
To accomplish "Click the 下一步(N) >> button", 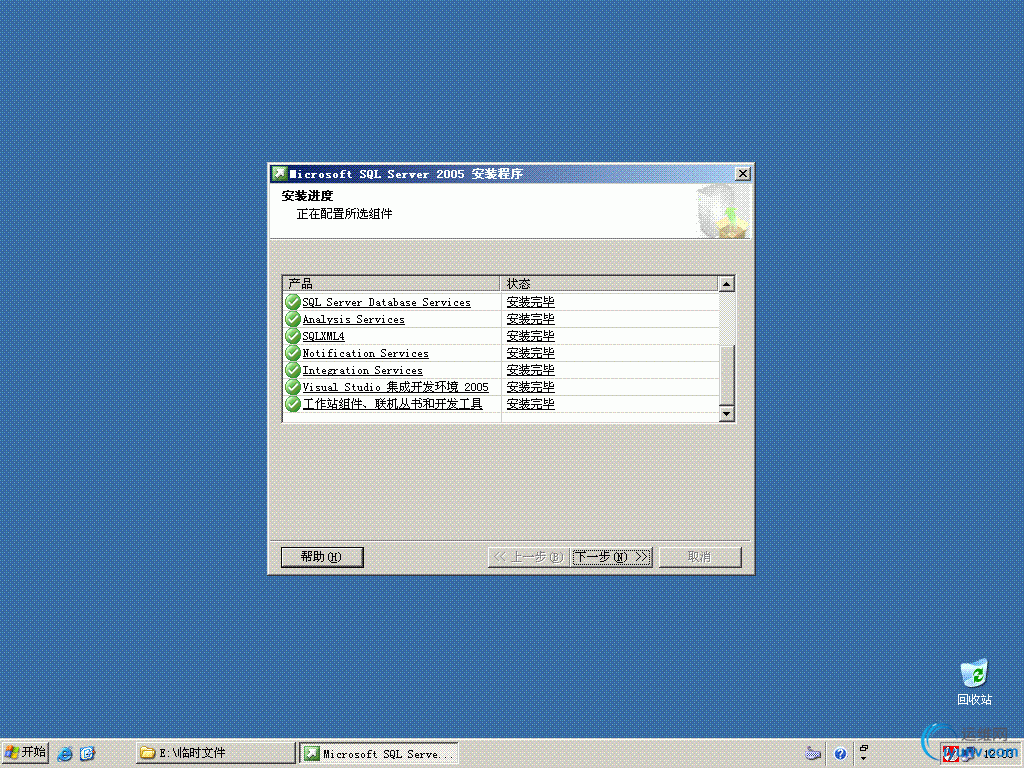I will coord(612,557).
